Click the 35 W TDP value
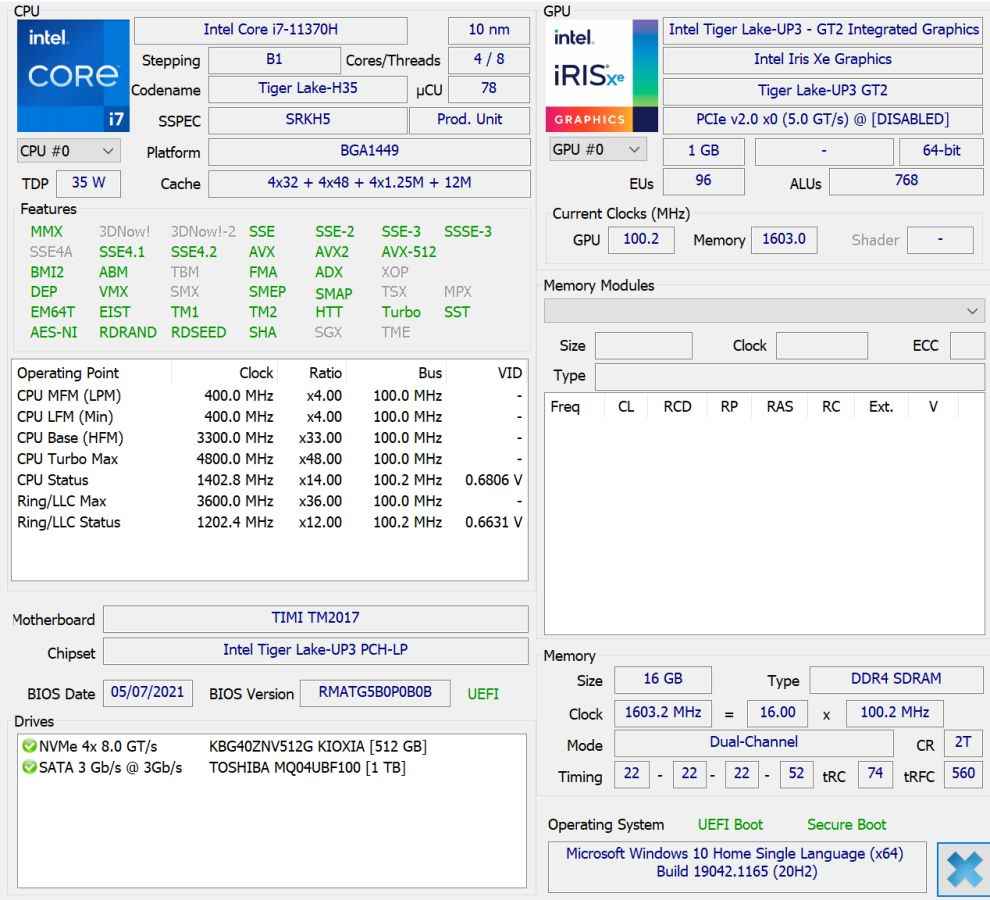This screenshot has width=990, height=900. 88,183
